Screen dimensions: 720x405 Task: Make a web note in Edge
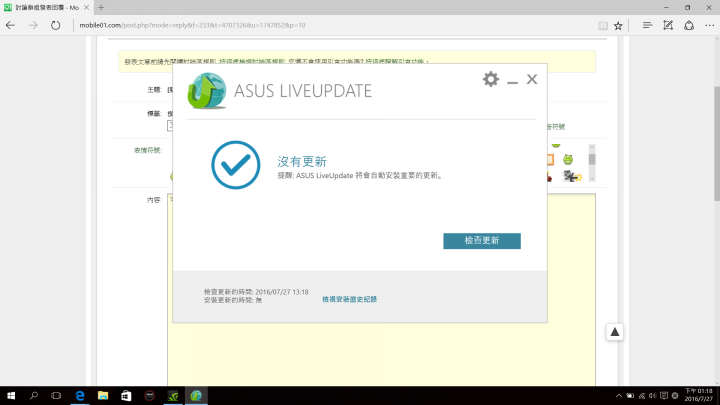[x=668, y=26]
